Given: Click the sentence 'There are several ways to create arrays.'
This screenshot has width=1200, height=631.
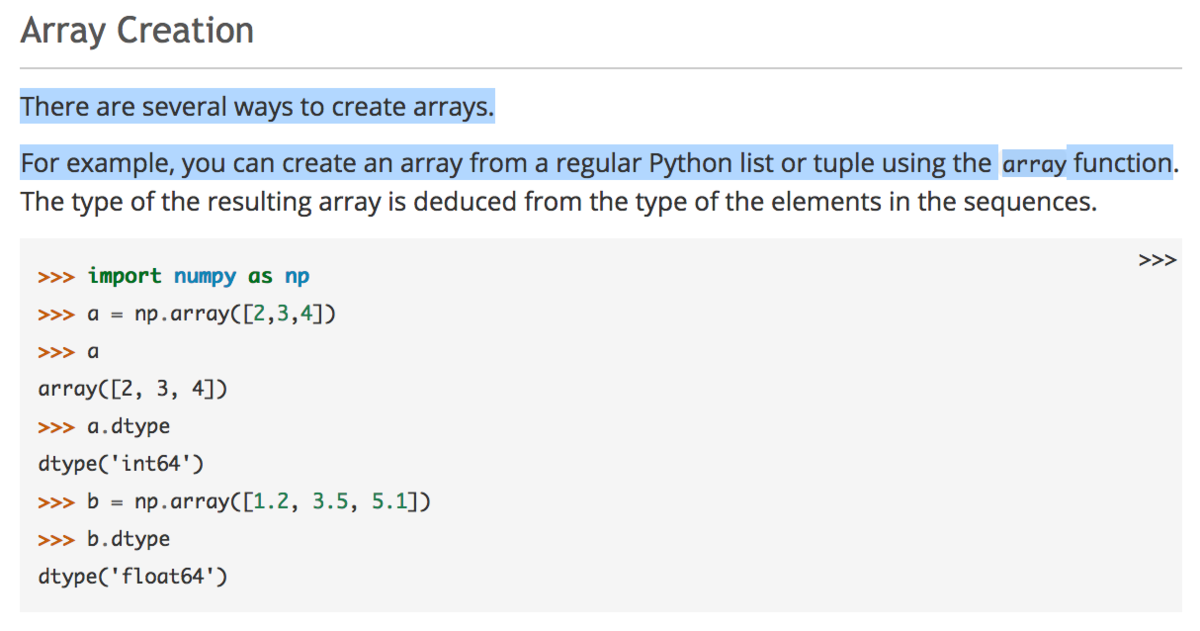Looking at the screenshot, I should click(x=257, y=106).
